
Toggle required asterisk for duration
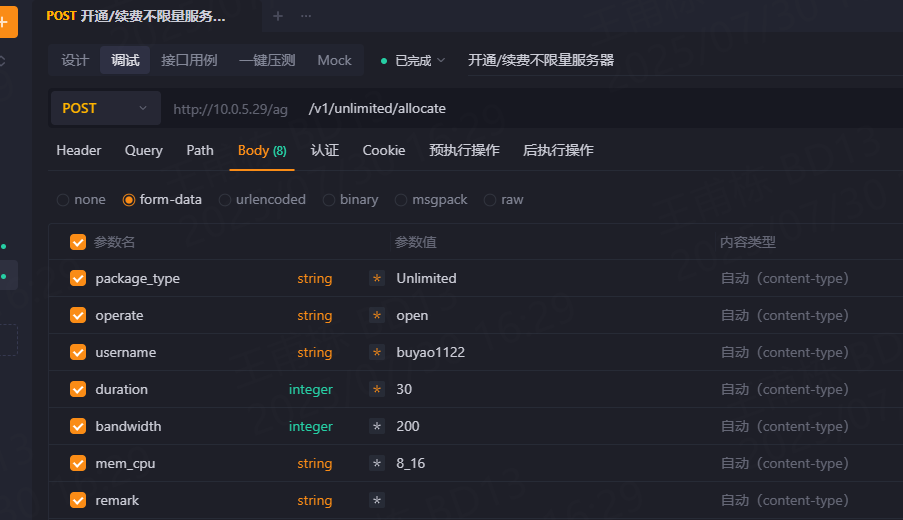[377, 389]
